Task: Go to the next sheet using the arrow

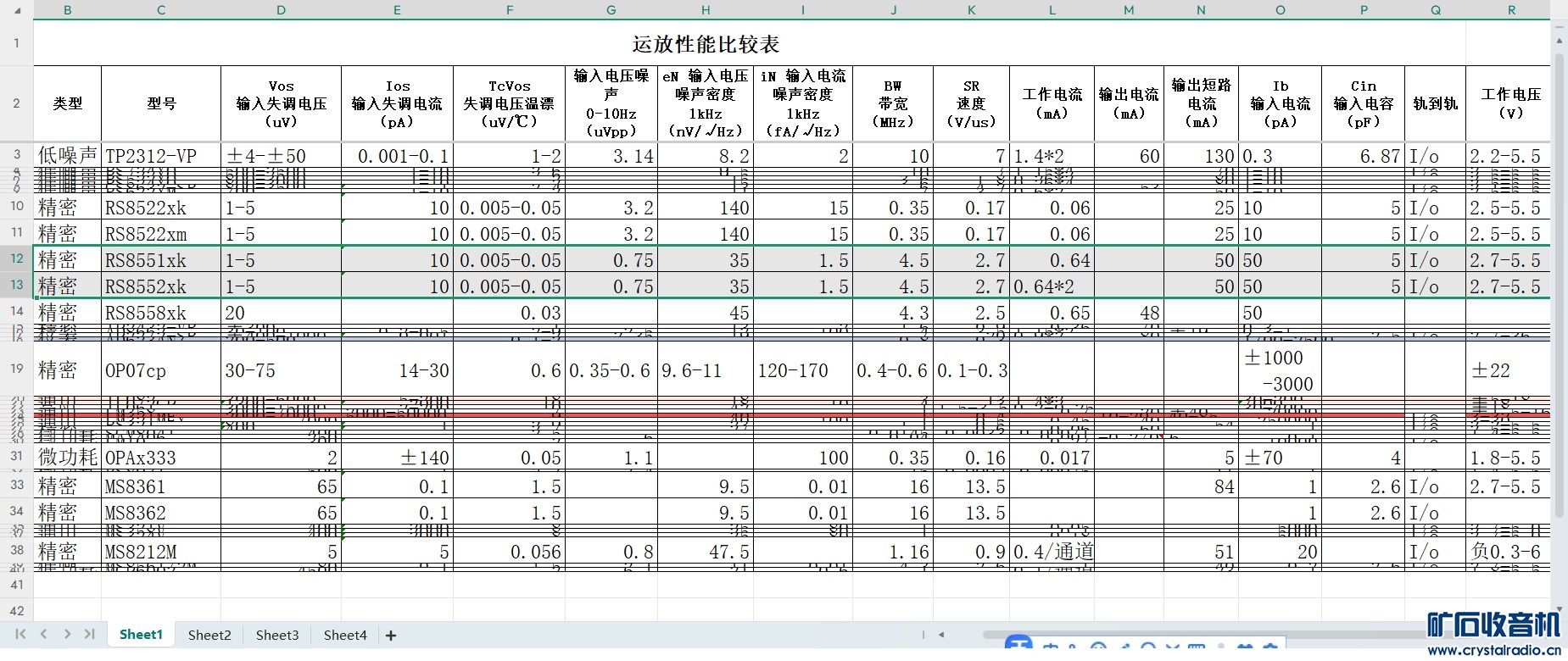Action: pyautogui.click(x=67, y=634)
